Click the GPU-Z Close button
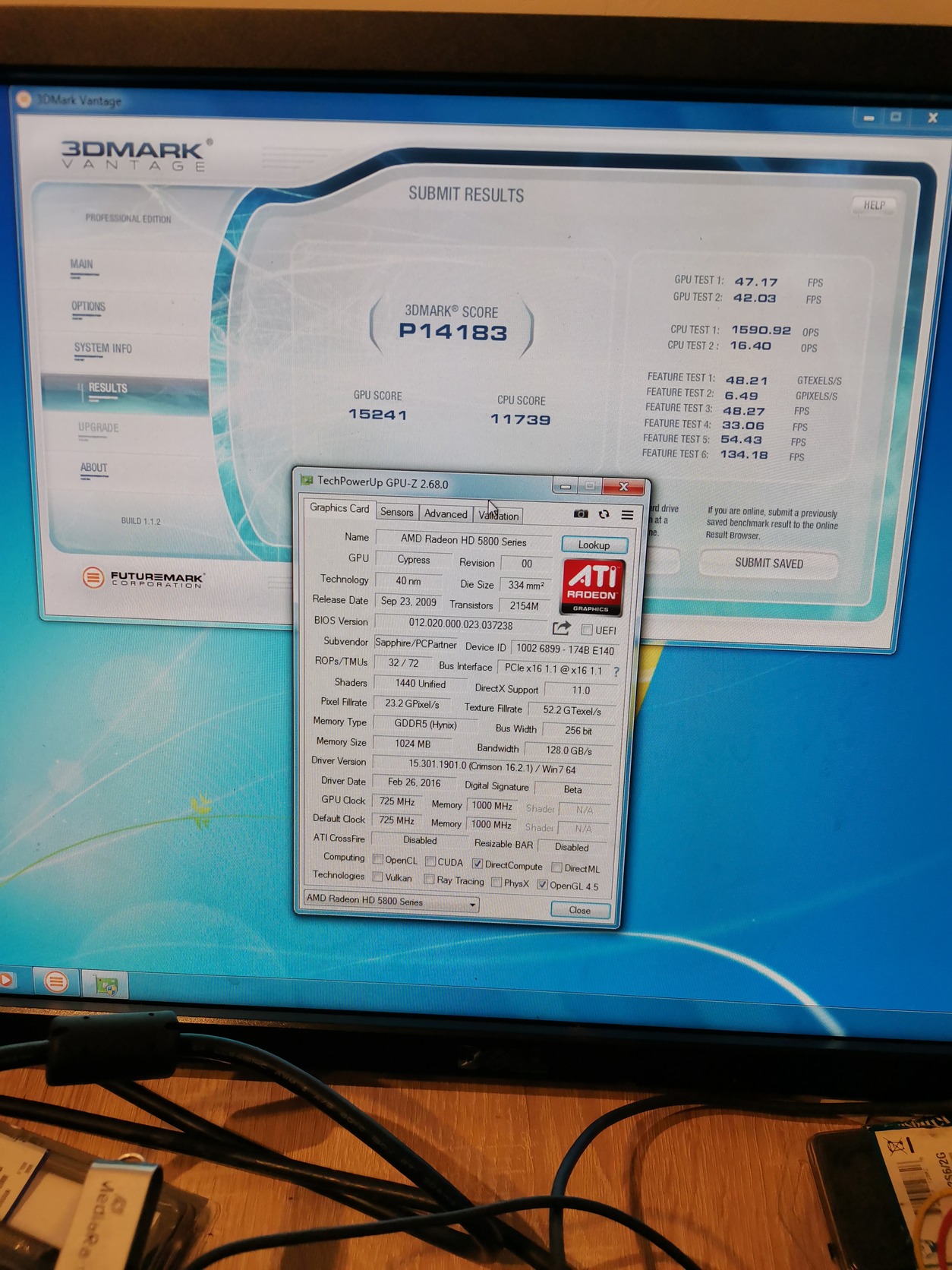Image resolution: width=952 pixels, height=1270 pixels. point(580,910)
